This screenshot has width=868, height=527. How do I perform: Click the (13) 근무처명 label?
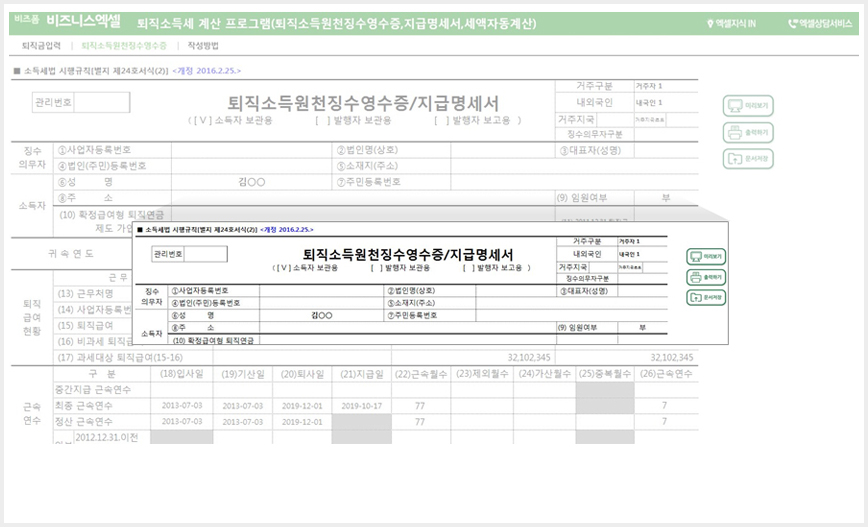pyautogui.click(x=85, y=293)
